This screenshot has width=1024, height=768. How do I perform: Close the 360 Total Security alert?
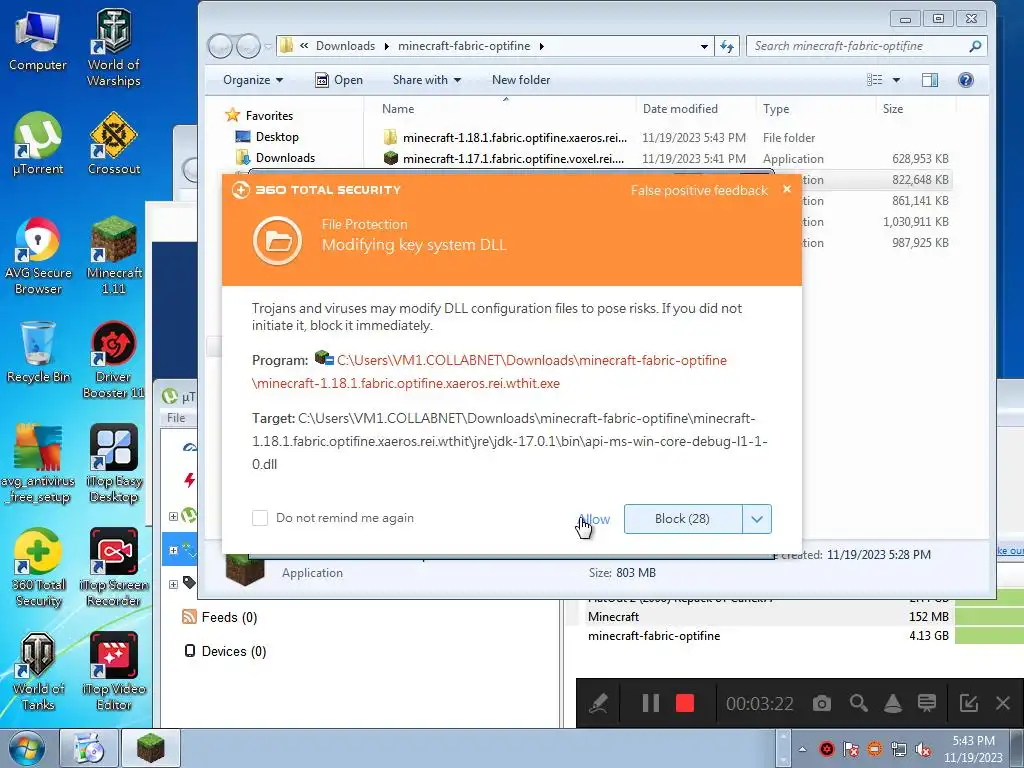click(x=787, y=189)
